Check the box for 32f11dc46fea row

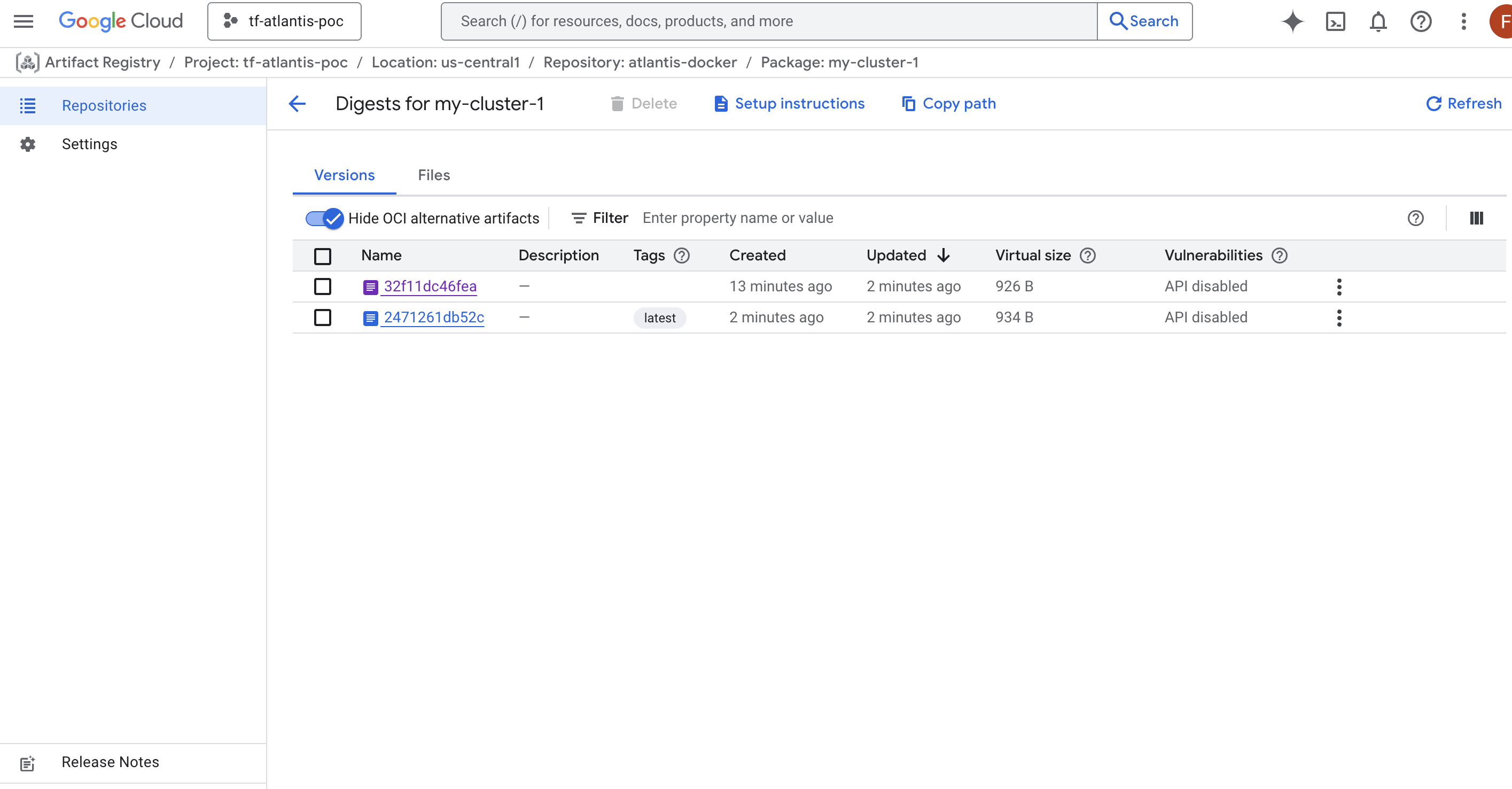[x=322, y=287]
